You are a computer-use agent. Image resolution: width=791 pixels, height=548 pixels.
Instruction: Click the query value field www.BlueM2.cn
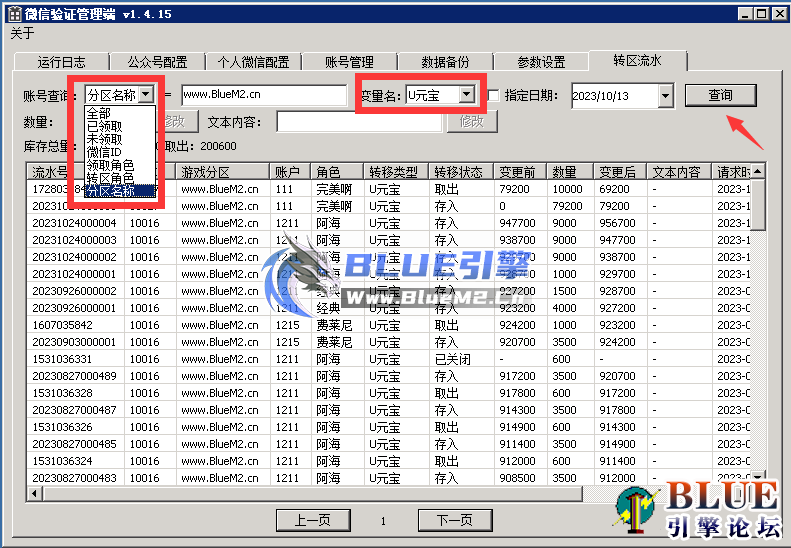coord(264,94)
